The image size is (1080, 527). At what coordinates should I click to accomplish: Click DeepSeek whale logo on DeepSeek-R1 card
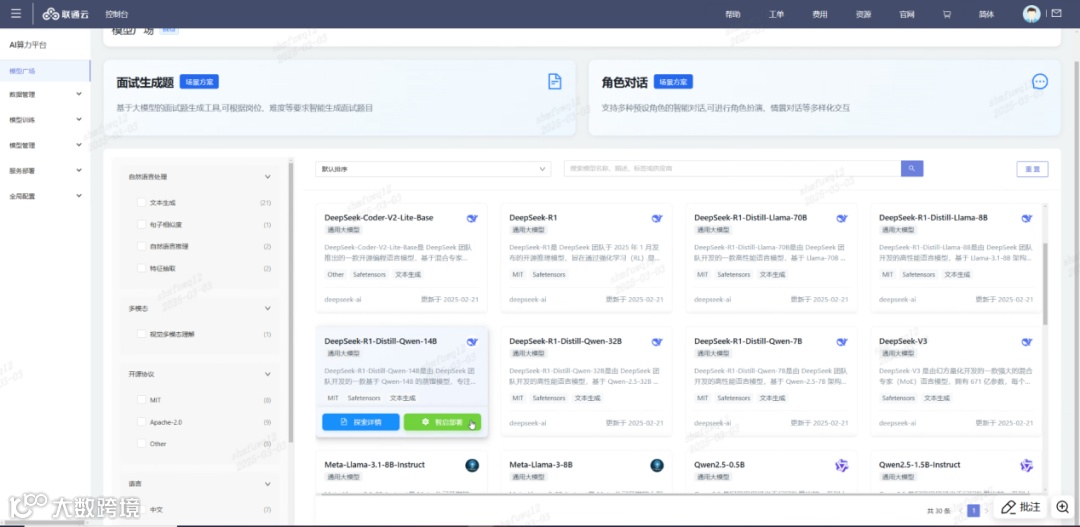(x=657, y=218)
